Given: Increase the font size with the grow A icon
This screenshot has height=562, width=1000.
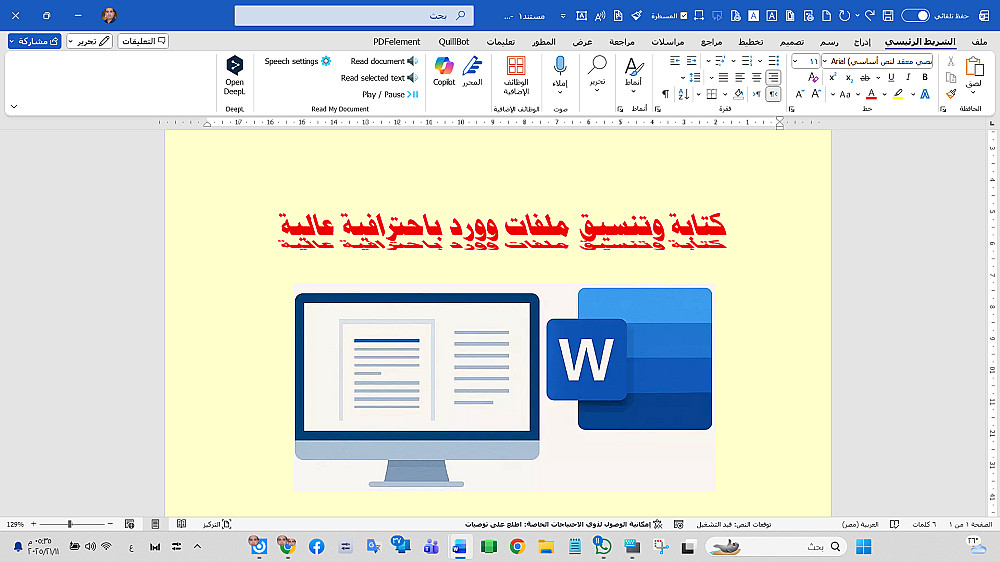Looking at the screenshot, I should click(x=816, y=94).
